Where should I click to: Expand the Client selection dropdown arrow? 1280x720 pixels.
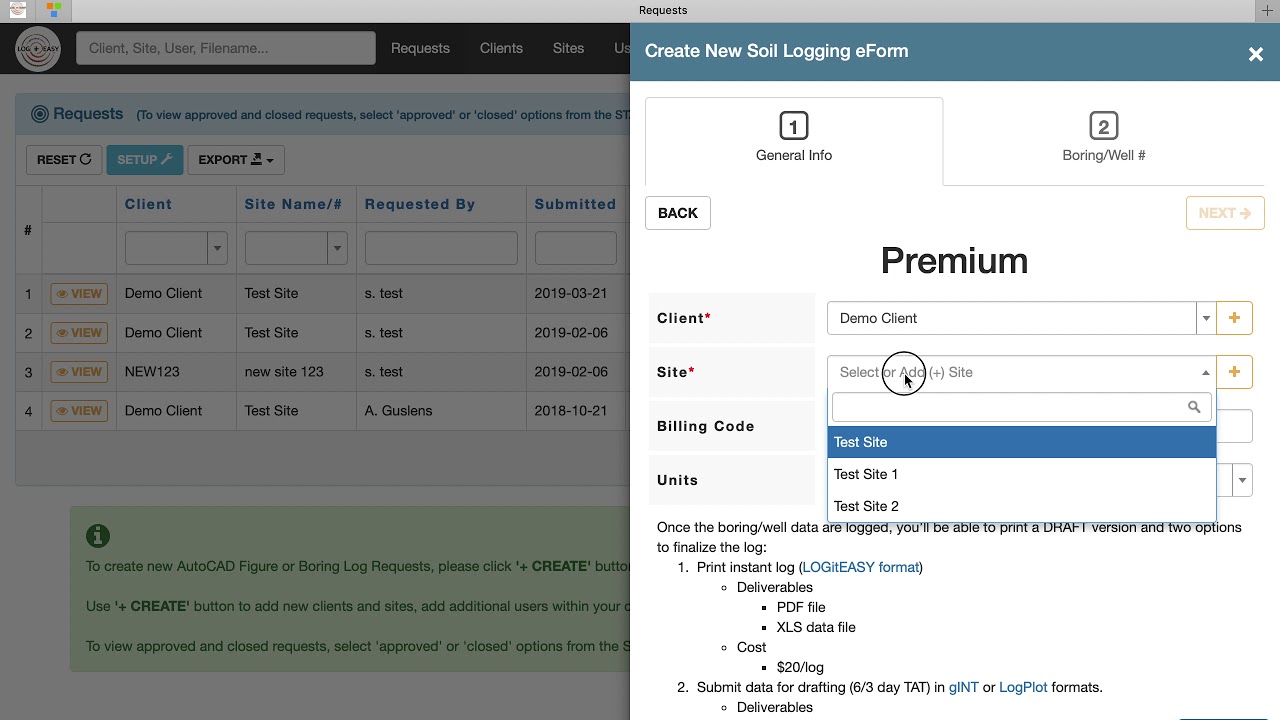click(x=1206, y=318)
